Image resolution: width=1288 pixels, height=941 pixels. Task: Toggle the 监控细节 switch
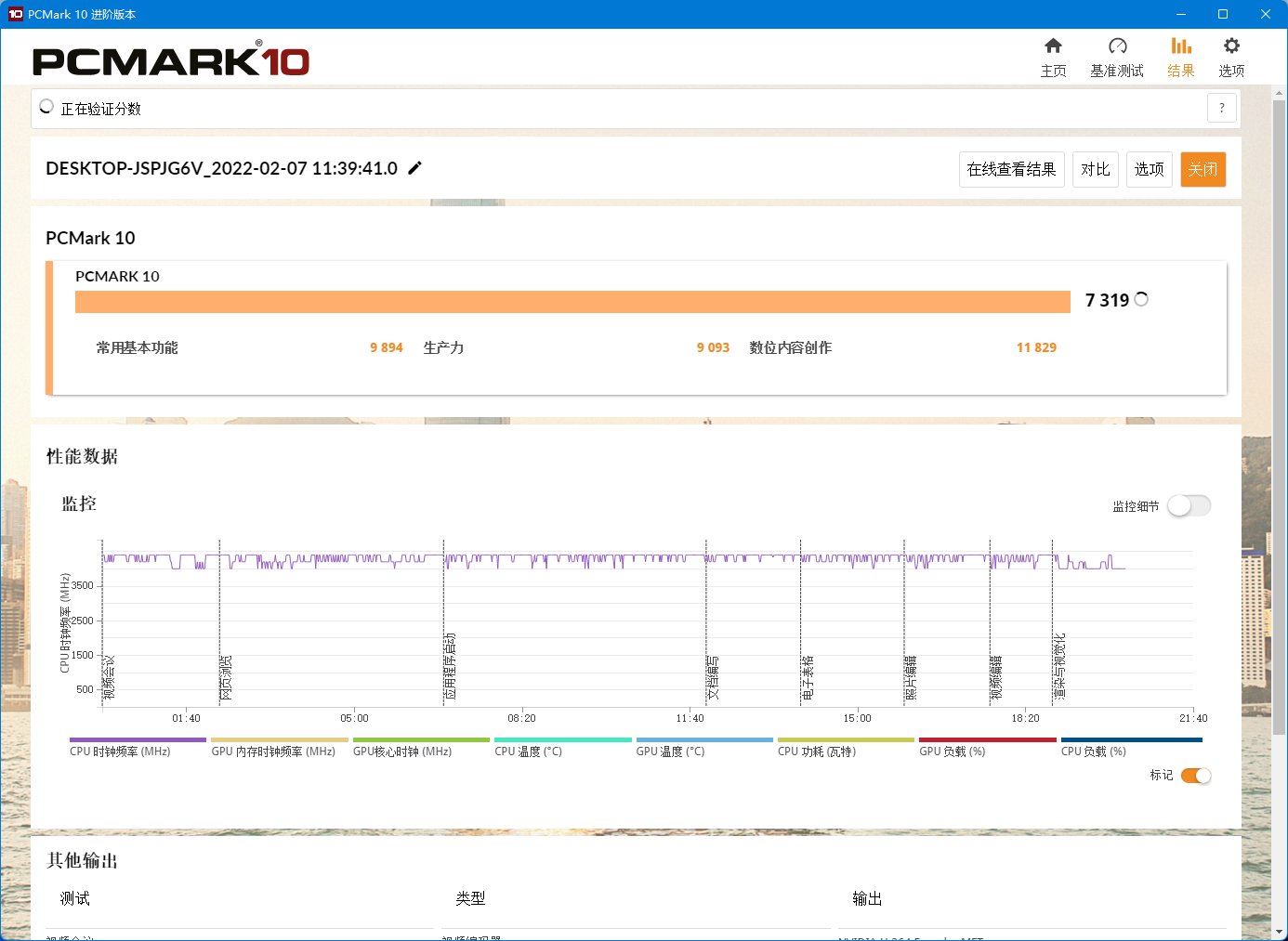[1189, 505]
